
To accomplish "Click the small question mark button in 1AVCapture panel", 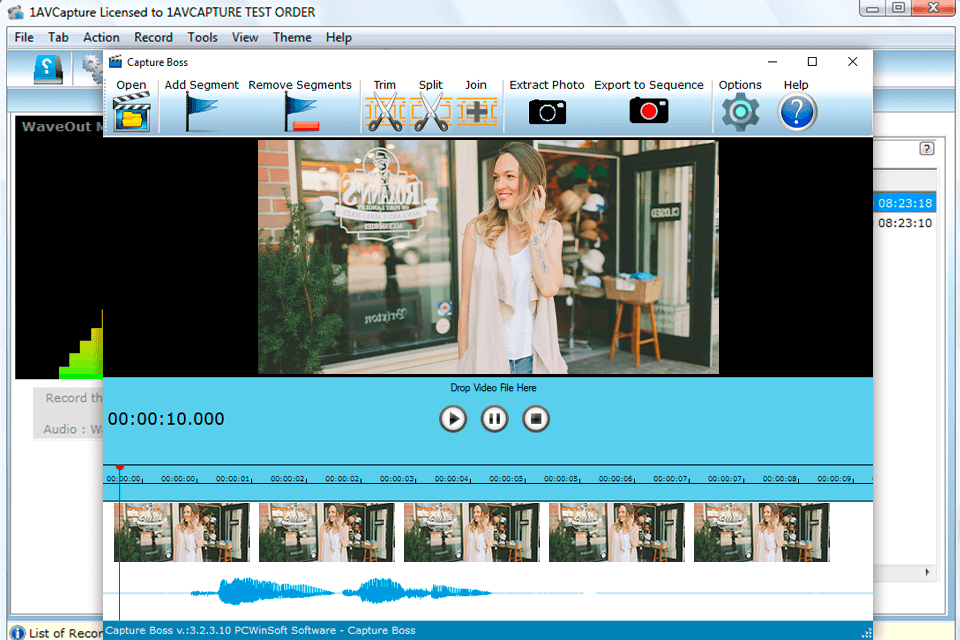I will pos(927,149).
